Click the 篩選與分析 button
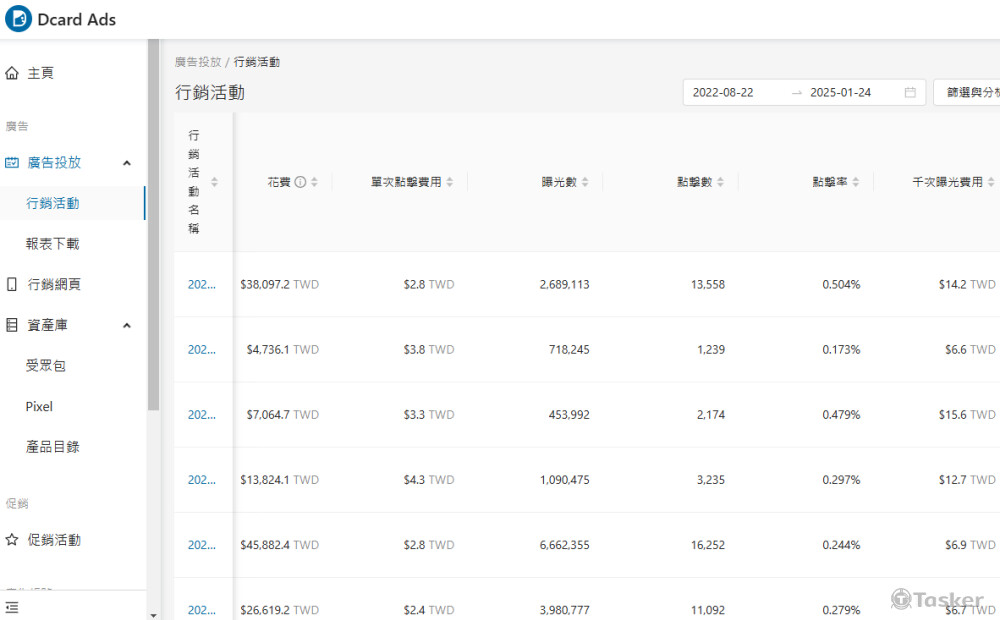This screenshot has width=1000, height=620. click(972, 91)
